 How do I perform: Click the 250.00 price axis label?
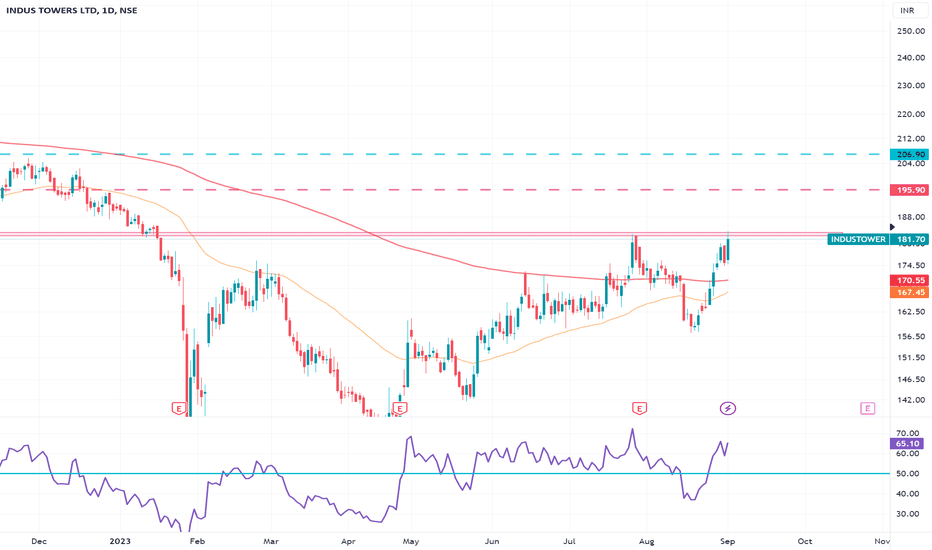911,31
